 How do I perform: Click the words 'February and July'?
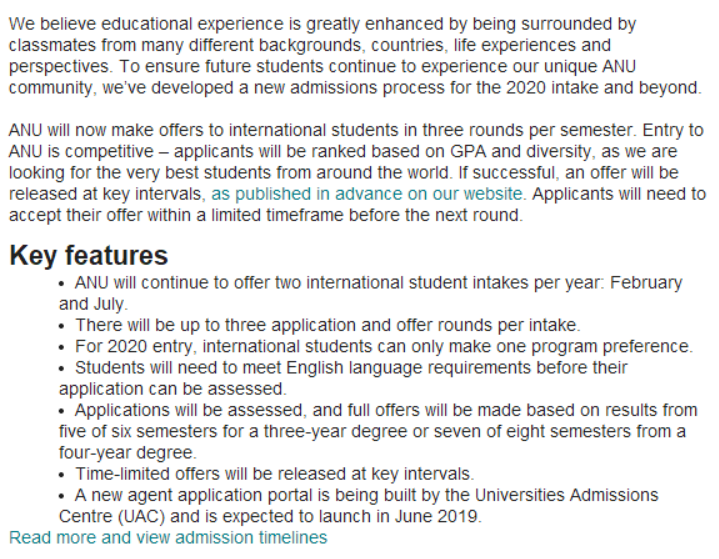coord(371,293)
